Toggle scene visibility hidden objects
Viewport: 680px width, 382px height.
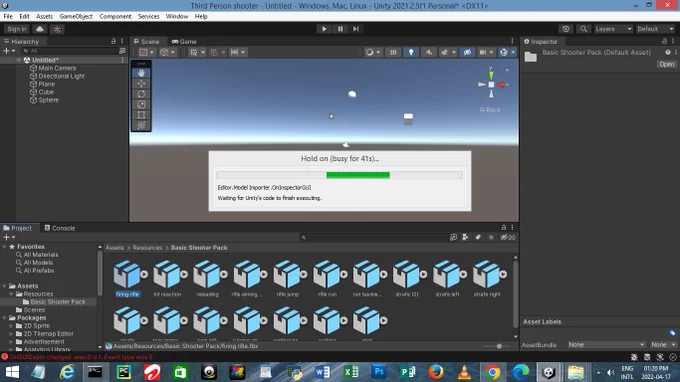click(467, 52)
